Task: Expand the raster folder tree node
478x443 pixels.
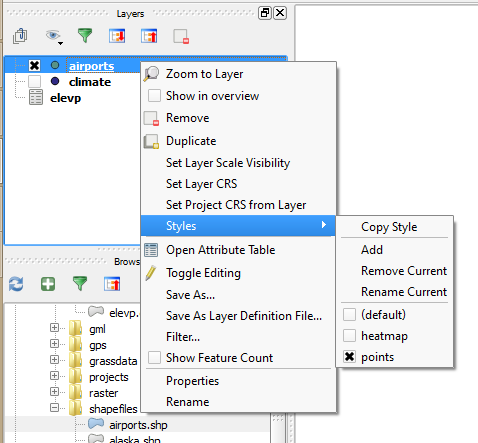Action: (54, 392)
